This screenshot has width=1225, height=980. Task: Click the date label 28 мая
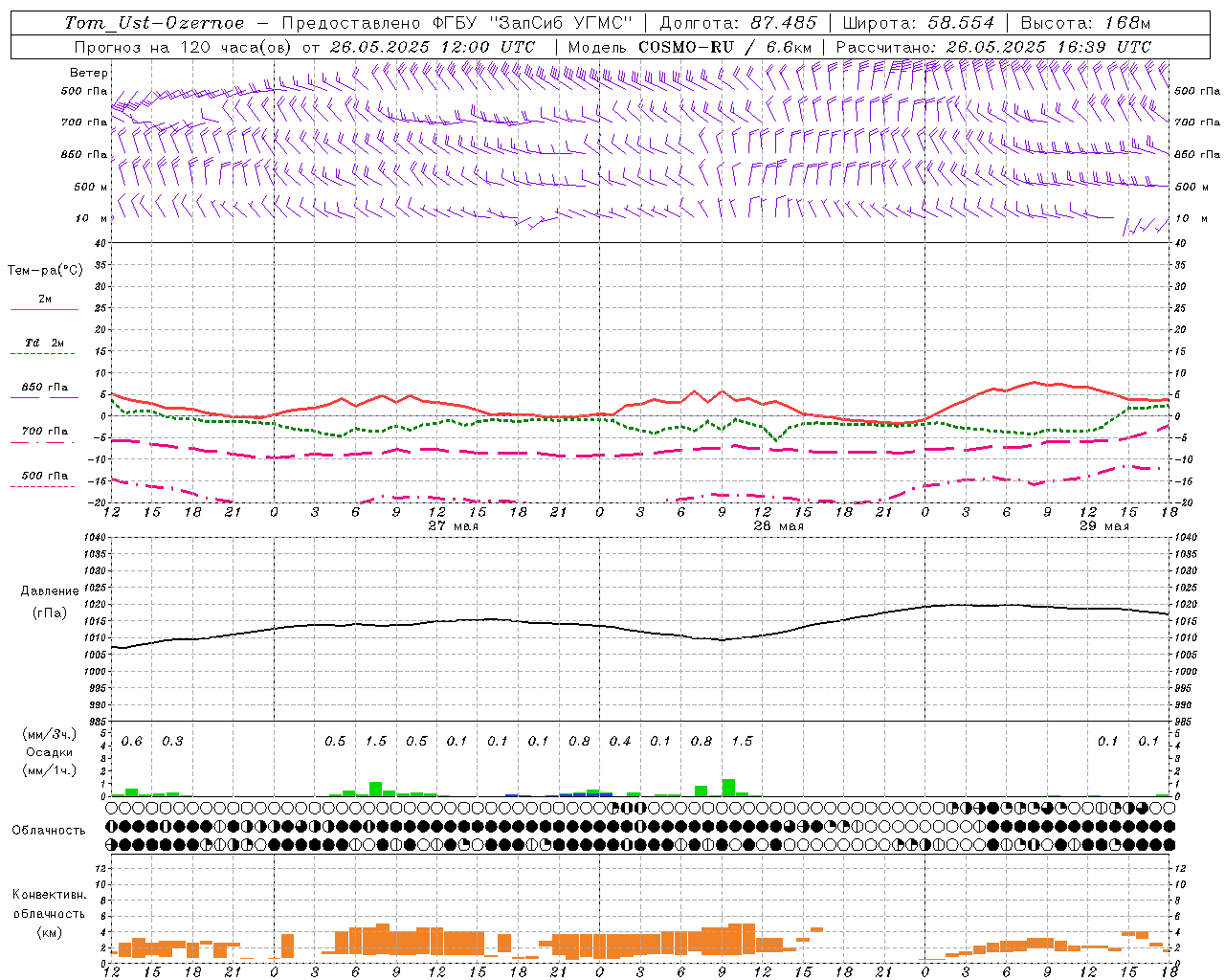click(x=778, y=526)
